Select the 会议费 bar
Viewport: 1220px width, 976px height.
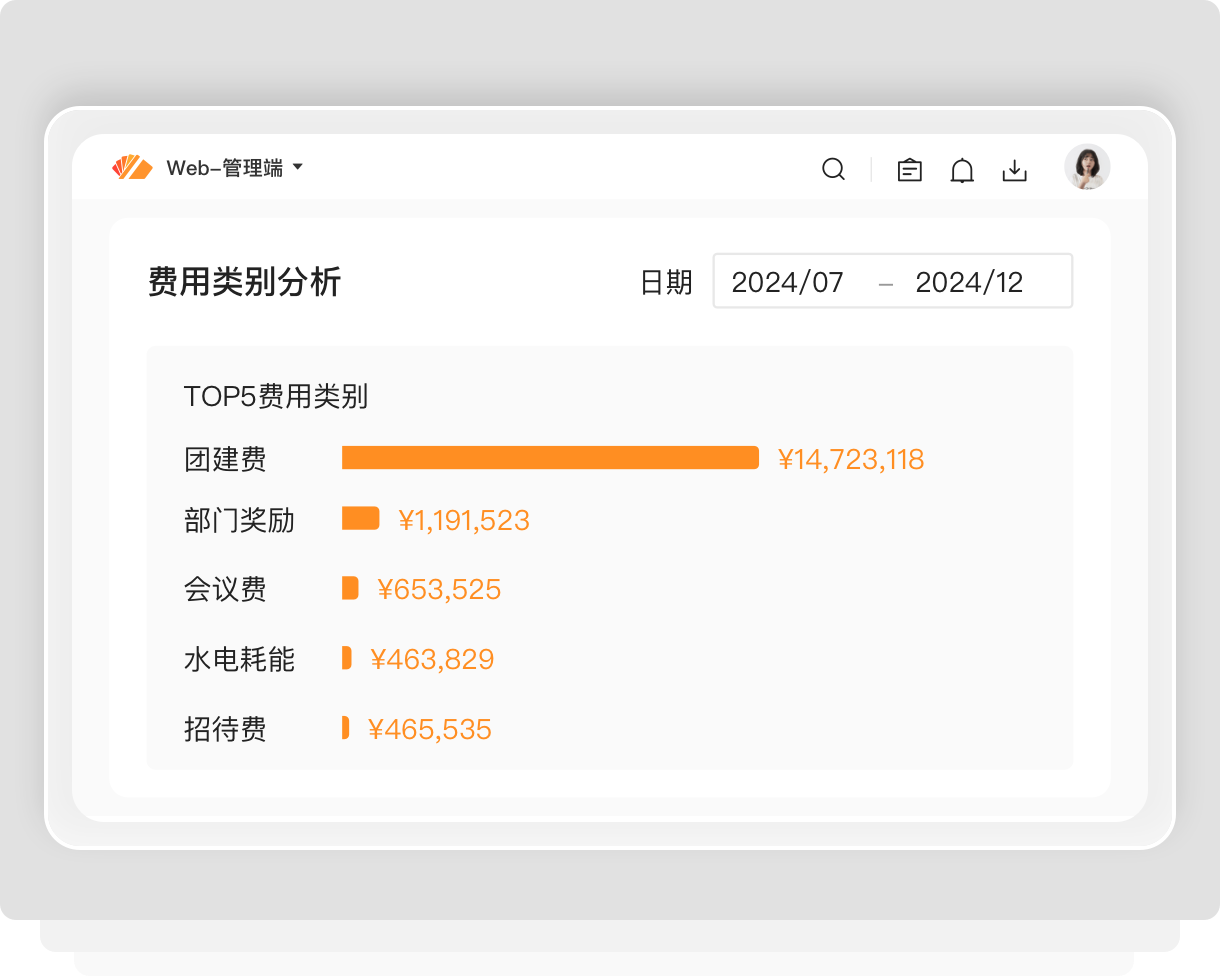[x=350, y=588]
